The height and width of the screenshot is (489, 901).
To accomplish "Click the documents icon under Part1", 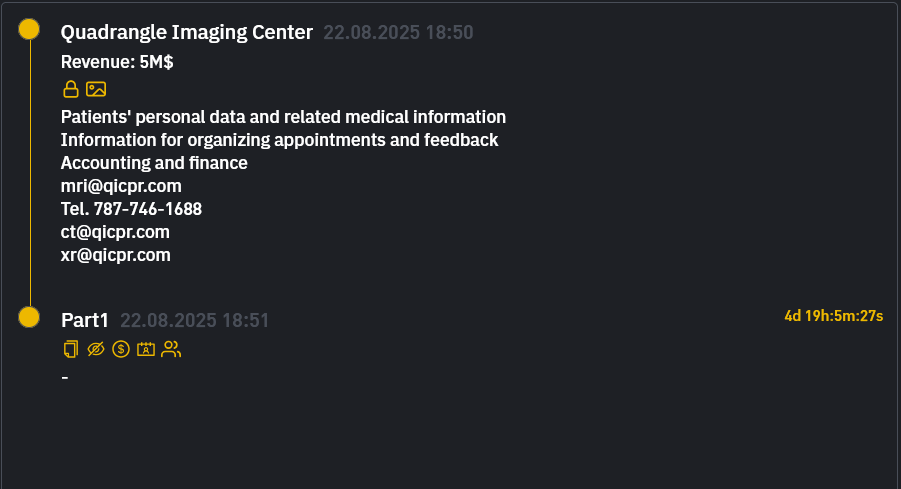I will coord(70,349).
